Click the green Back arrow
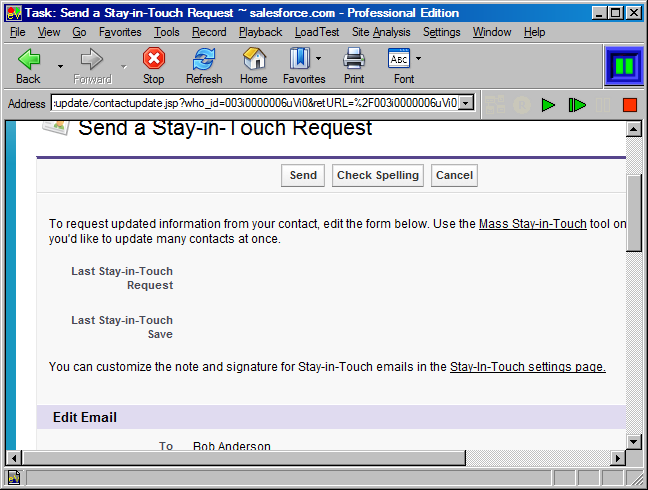 [x=29, y=59]
